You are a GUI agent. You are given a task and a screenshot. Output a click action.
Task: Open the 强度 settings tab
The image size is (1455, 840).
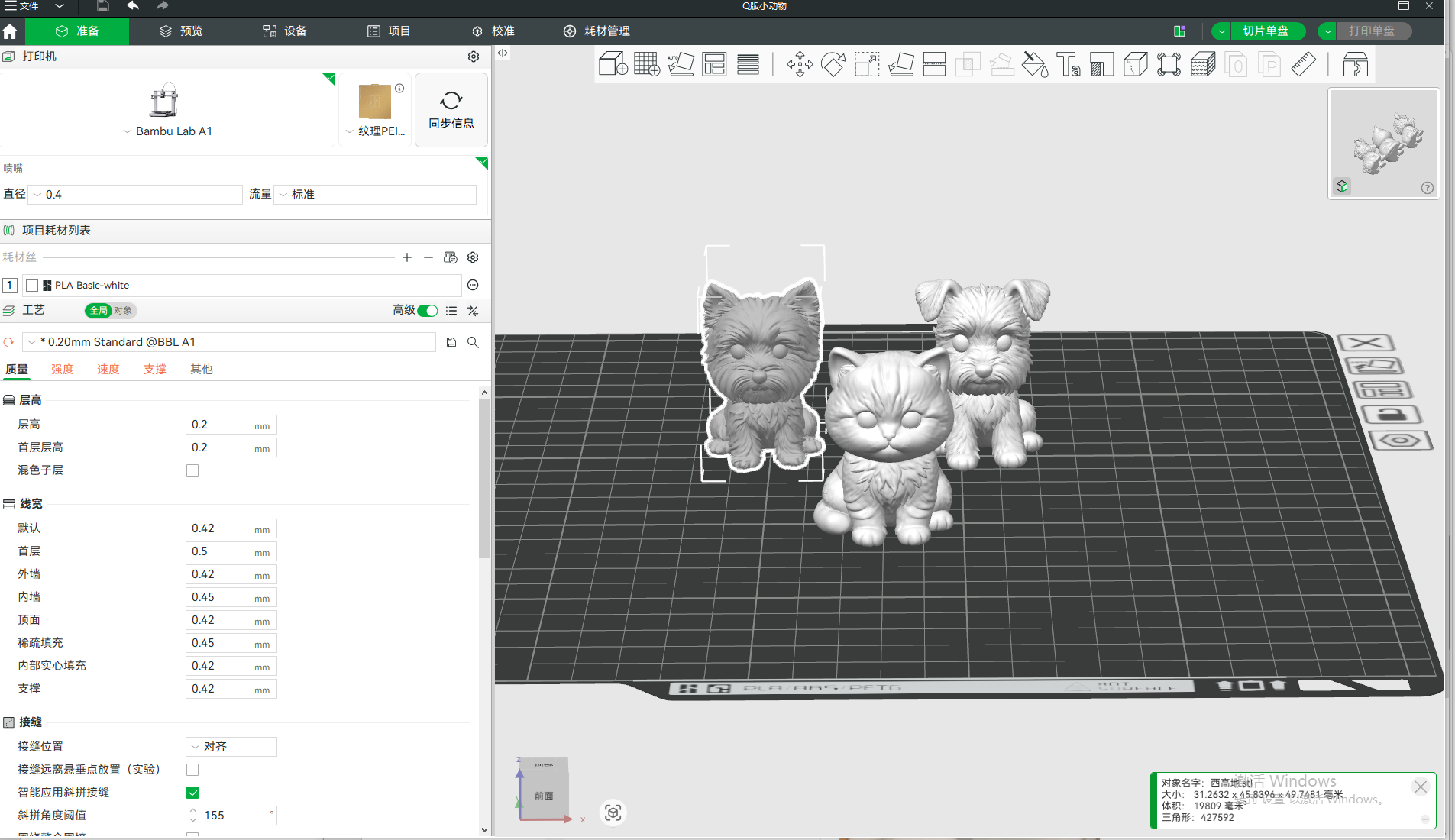63,370
